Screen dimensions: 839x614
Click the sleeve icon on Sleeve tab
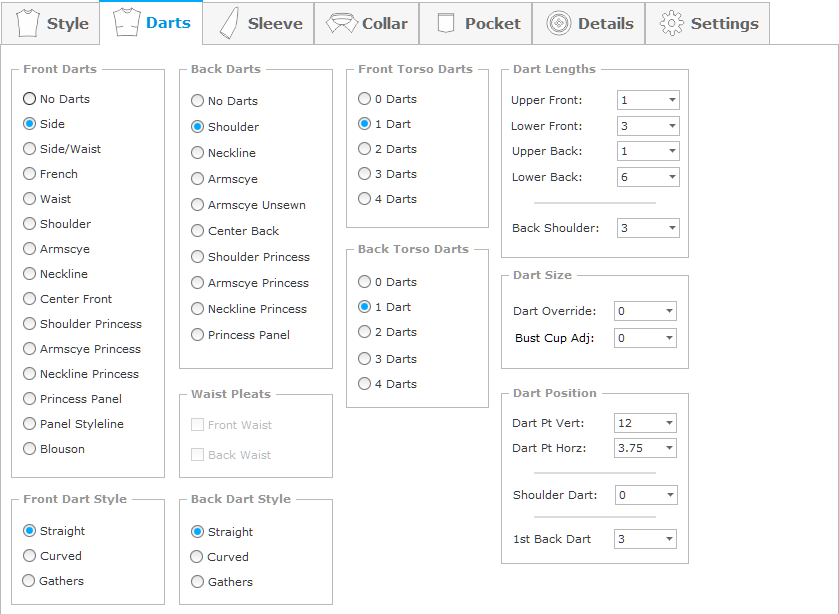(x=229, y=23)
